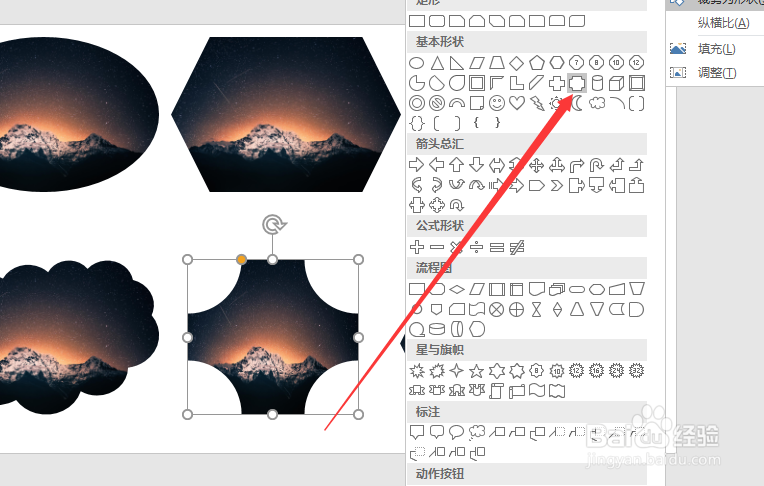Choose the five-point star shape
The height and width of the screenshot is (486, 764).
click(477, 371)
